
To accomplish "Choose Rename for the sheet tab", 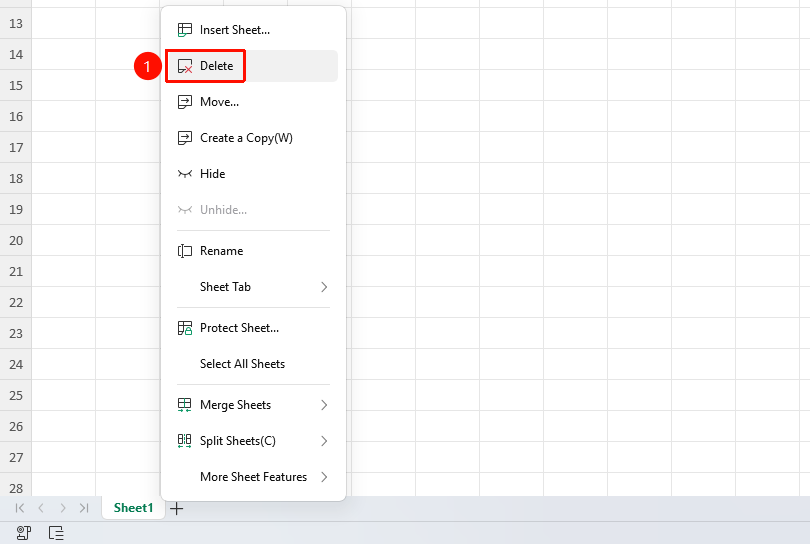I will click(253, 251).
